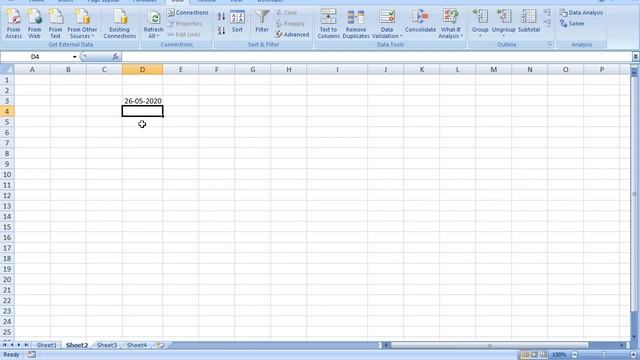Click the formula bar input field

(x=376, y=57)
